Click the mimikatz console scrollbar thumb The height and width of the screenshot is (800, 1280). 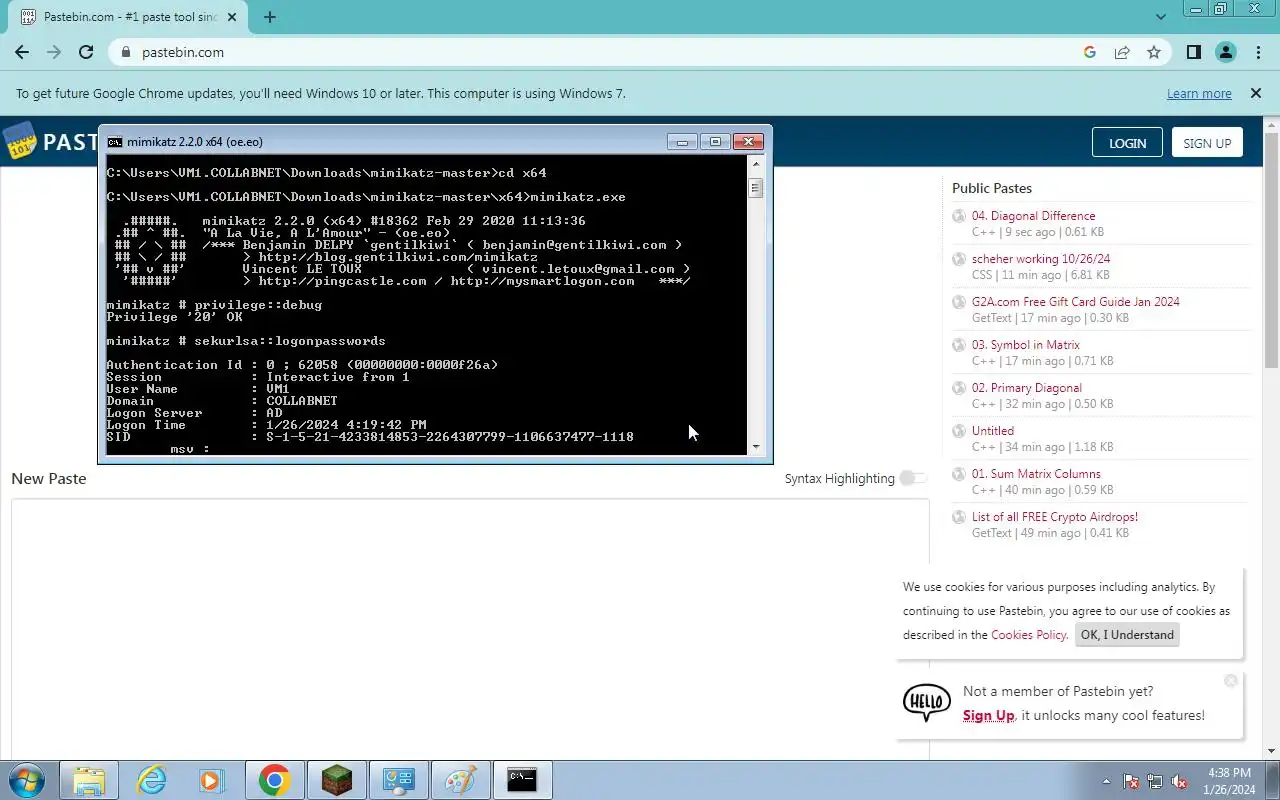(756, 188)
